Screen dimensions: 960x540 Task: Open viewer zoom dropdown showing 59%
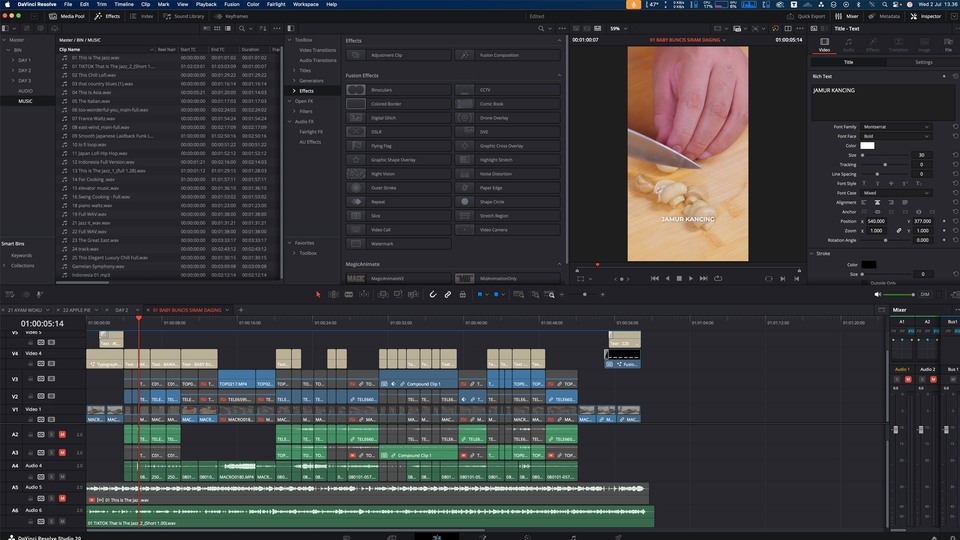[618, 28]
